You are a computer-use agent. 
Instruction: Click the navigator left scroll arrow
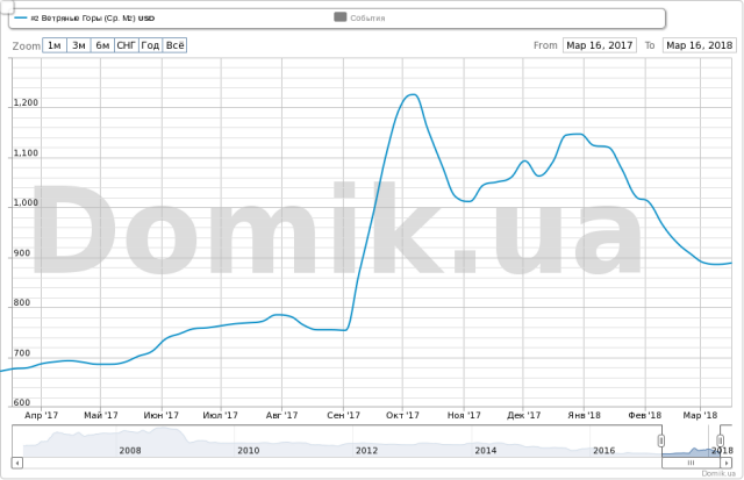[x=17, y=462]
